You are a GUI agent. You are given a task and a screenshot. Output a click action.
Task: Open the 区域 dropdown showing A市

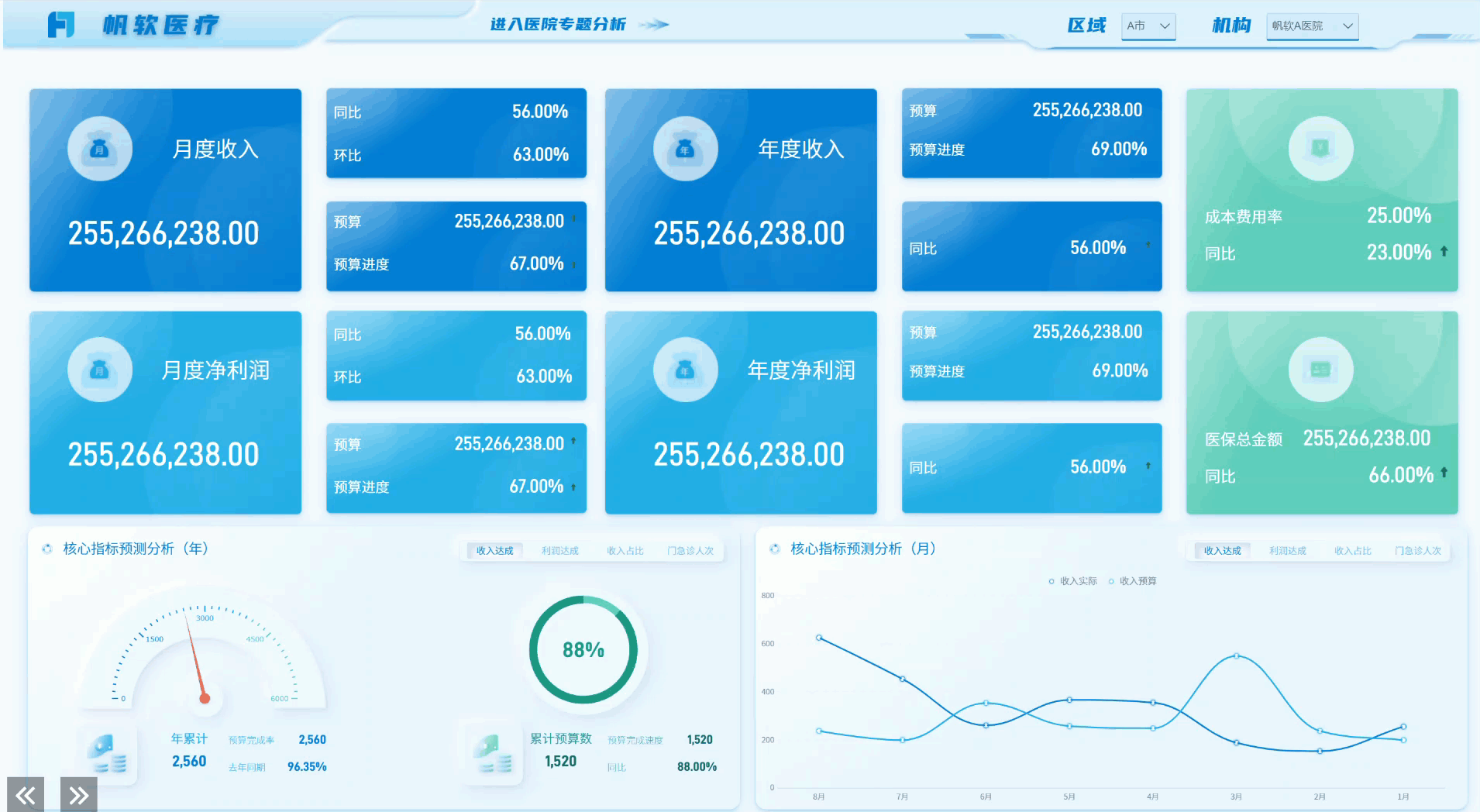(1148, 26)
